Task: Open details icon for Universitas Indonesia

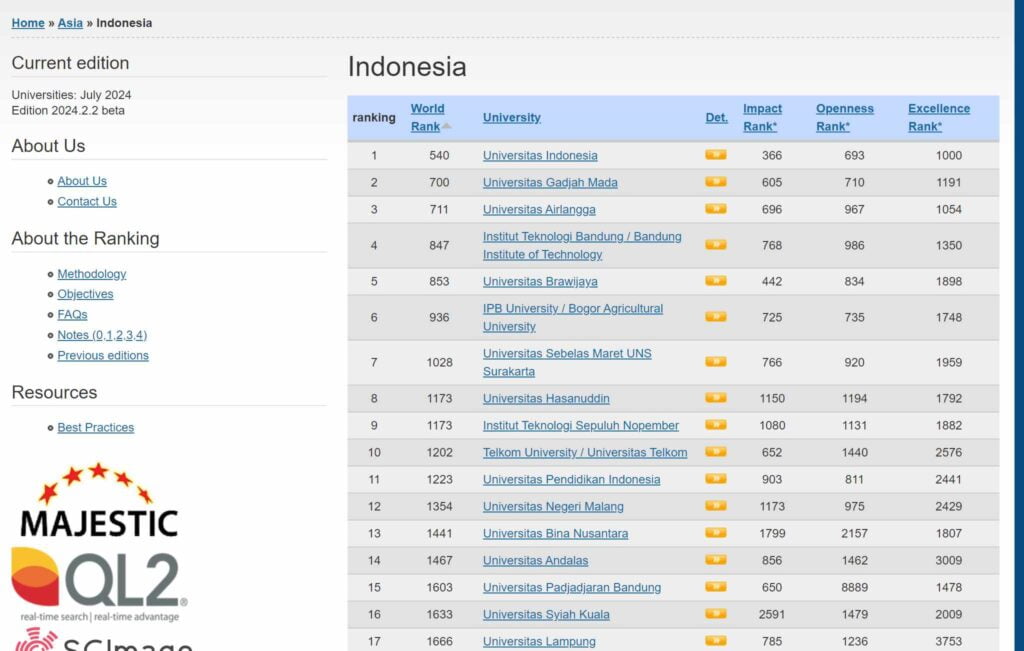Action: point(715,156)
